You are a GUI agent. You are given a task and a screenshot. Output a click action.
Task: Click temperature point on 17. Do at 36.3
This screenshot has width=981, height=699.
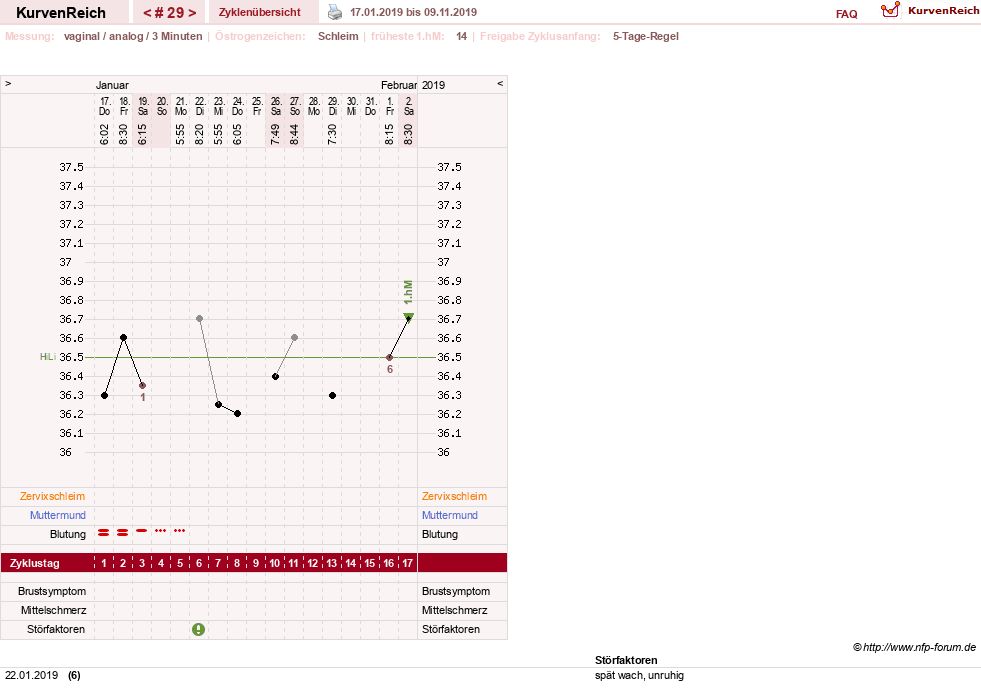tap(104, 395)
